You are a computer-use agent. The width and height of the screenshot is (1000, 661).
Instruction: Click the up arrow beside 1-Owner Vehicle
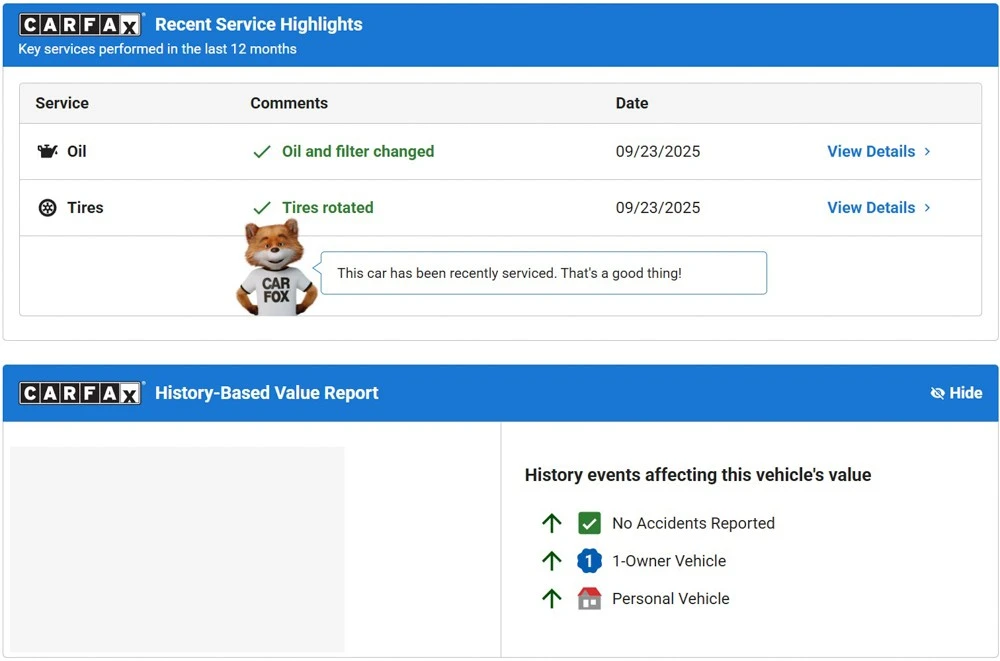(x=552, y=561)
